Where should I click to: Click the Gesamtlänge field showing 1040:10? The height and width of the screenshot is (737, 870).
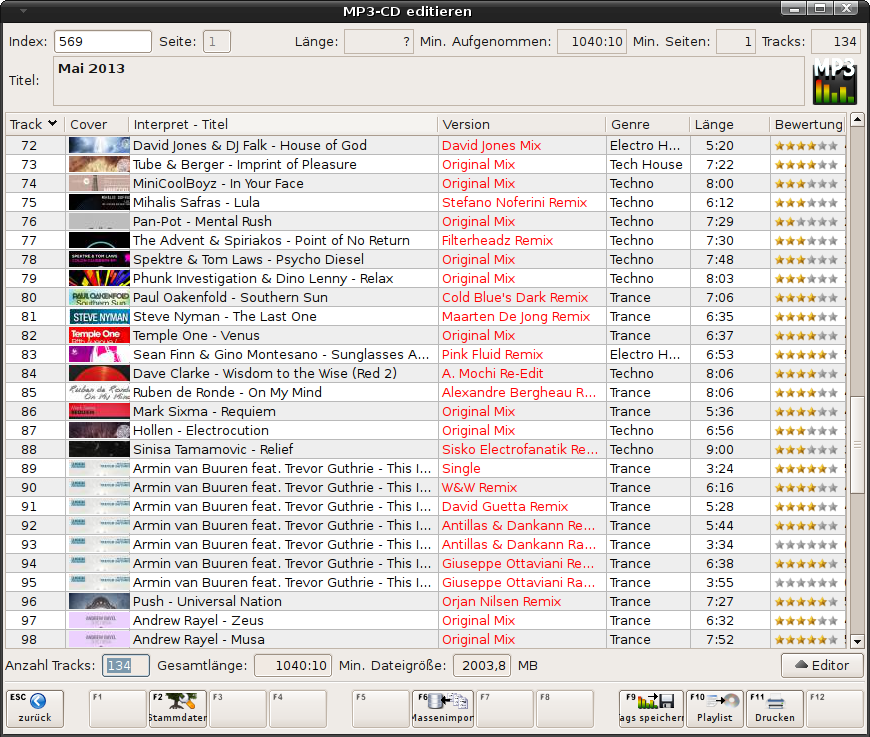(293, 665)
